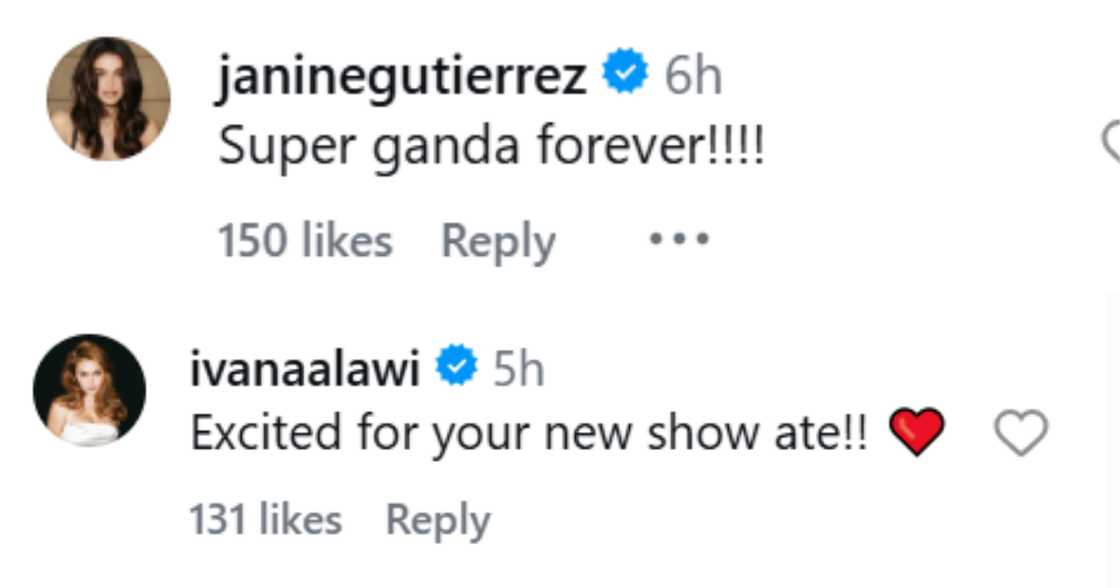Click janinegutierrez's verified badge icon

click(x=625, y=70)
